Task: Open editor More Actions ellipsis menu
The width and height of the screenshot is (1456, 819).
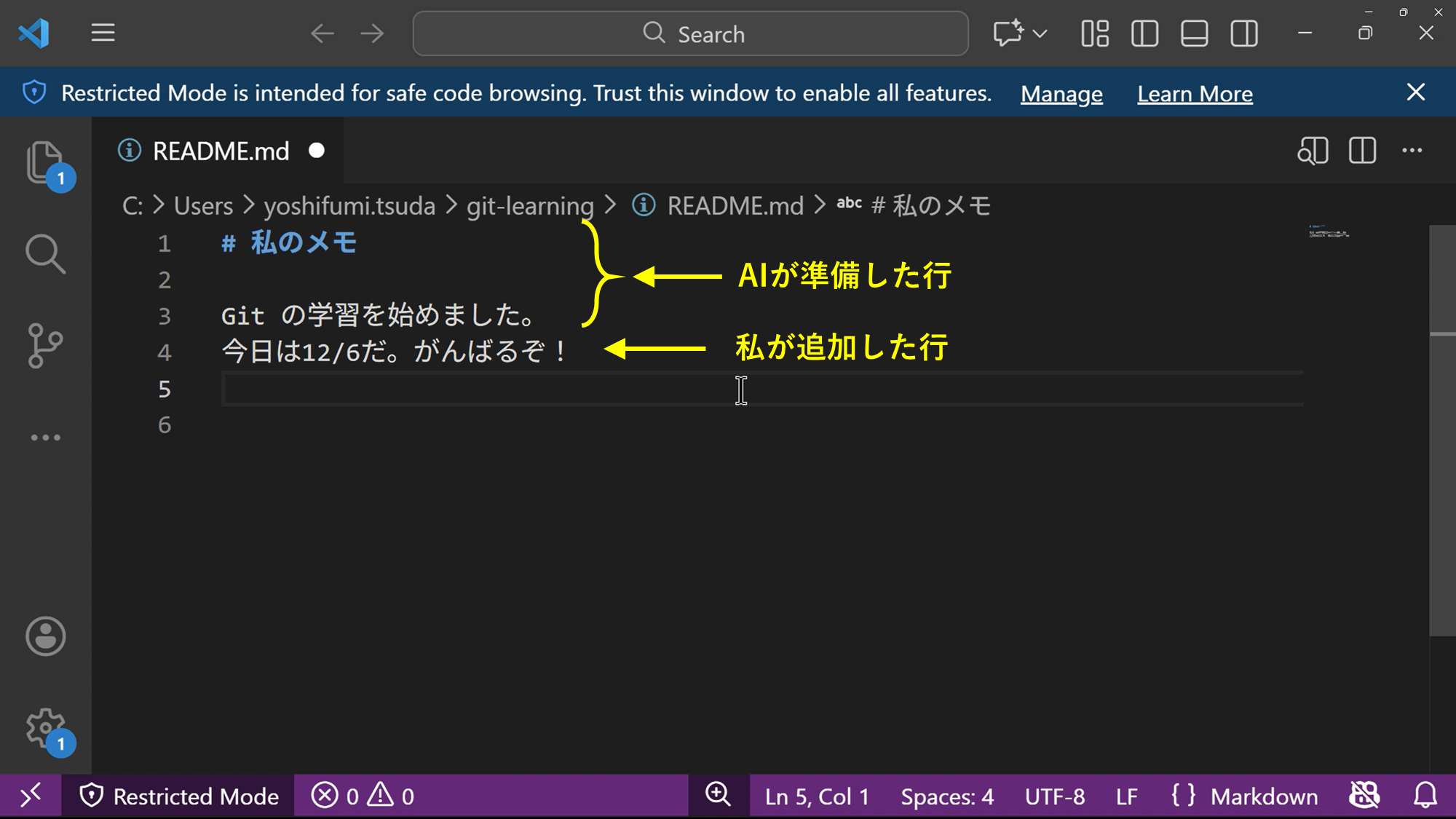Action: (x=1412, y=151)
